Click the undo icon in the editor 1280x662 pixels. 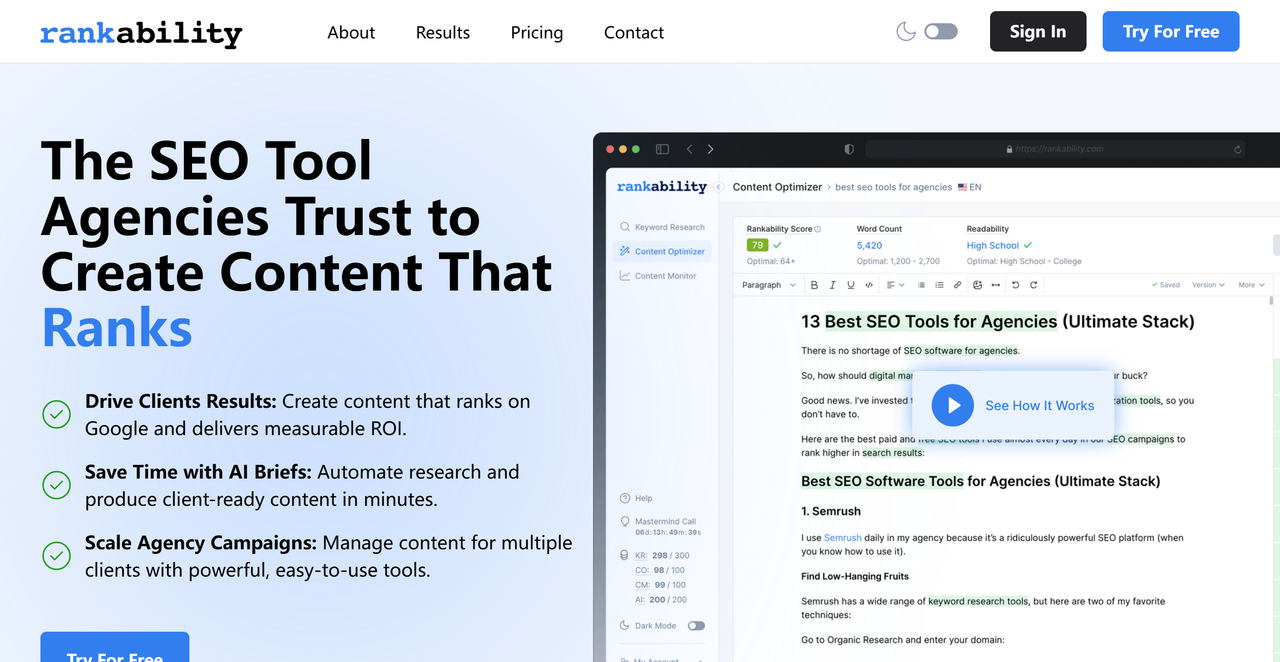click(x=1015, y=285)
